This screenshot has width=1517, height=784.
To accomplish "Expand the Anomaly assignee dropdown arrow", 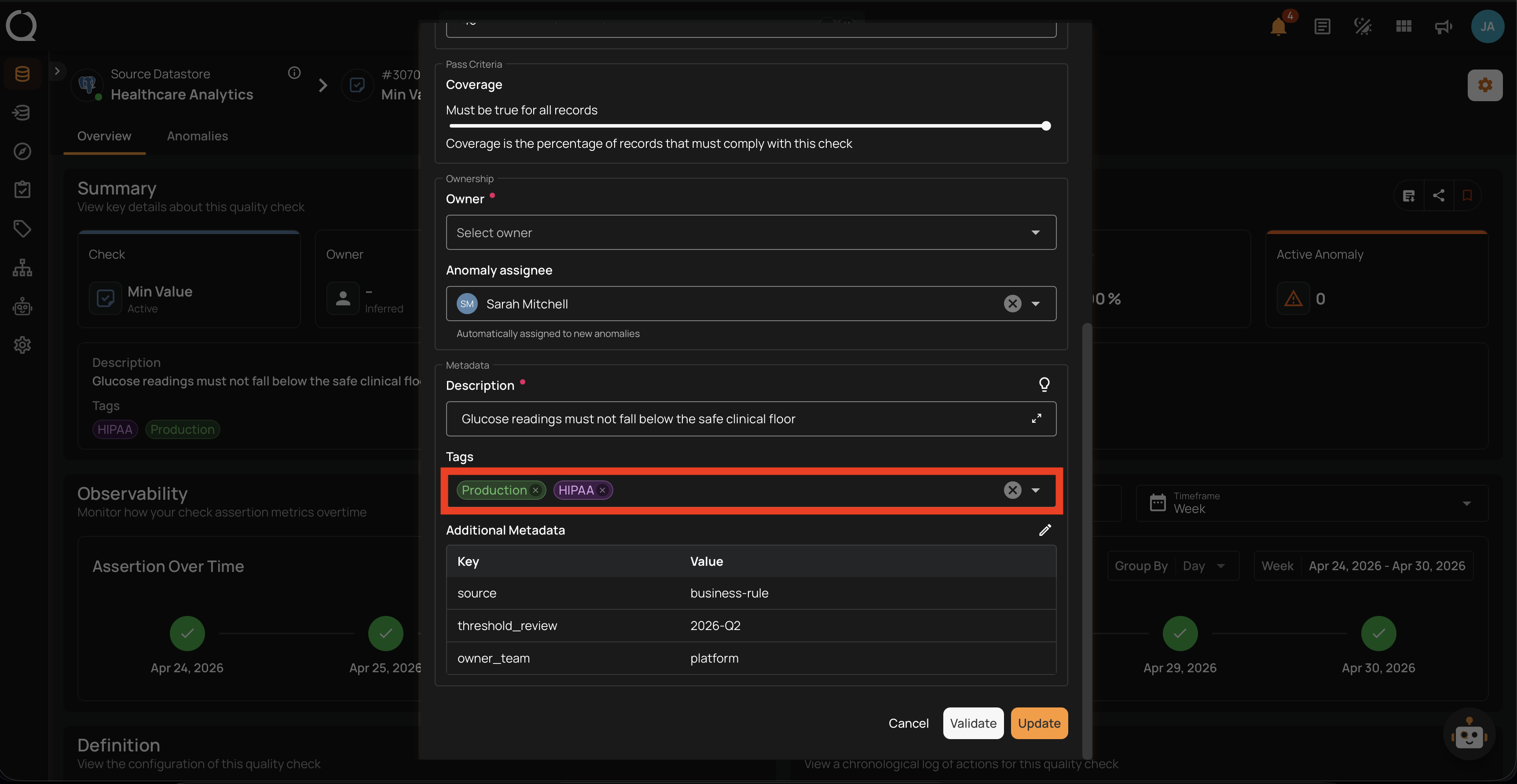I will click(1035, 304).
